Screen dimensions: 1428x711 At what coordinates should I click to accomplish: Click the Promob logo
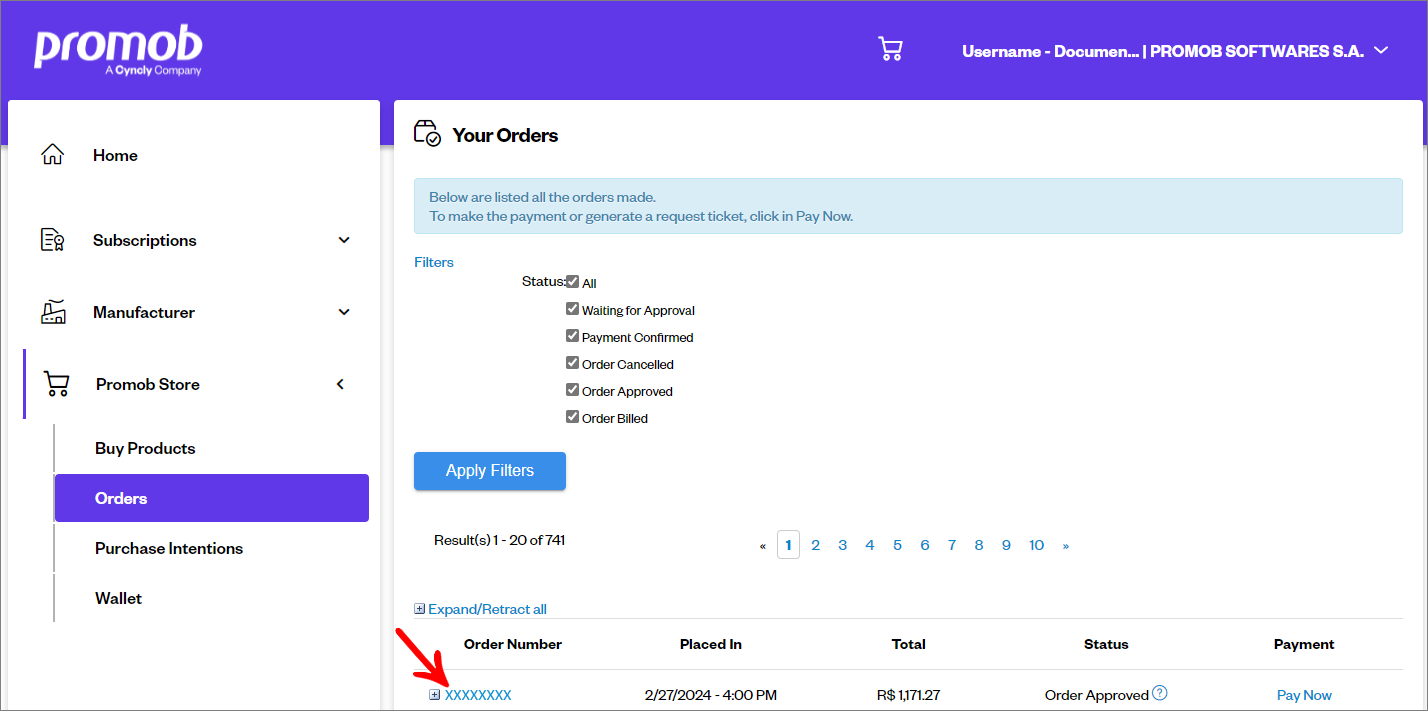click(118, 52)
